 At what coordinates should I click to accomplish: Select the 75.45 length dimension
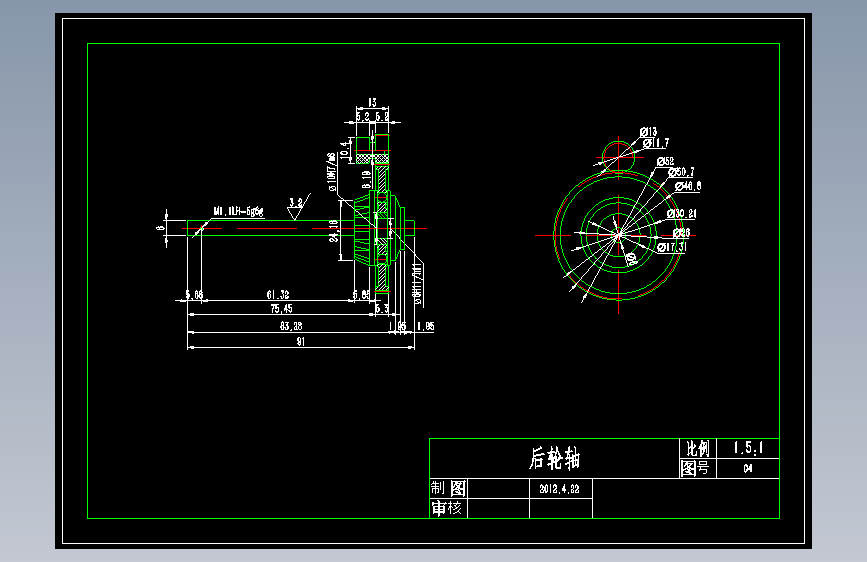click(x=281, y=308)
